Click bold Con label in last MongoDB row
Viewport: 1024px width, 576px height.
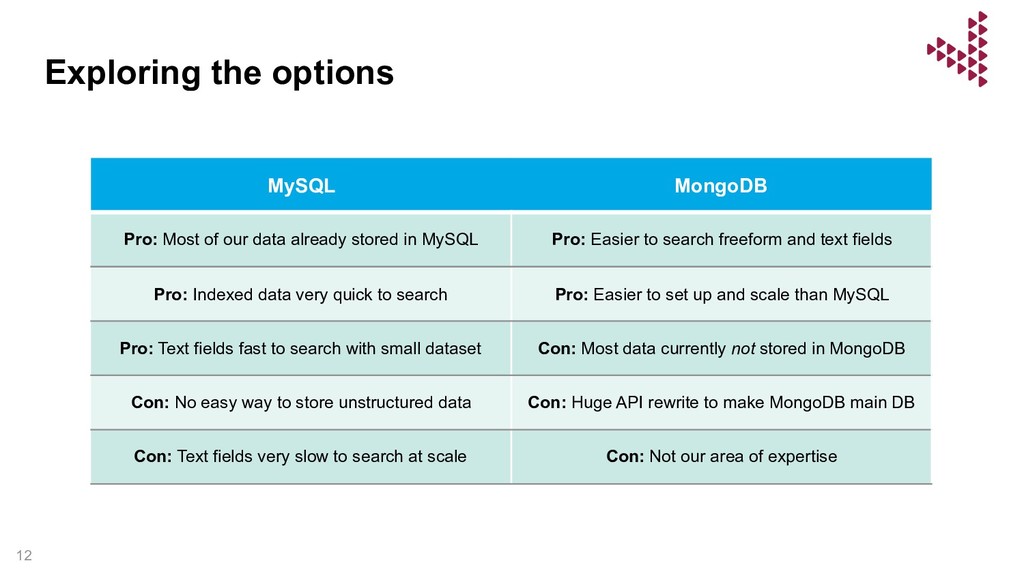pos(625,456)
